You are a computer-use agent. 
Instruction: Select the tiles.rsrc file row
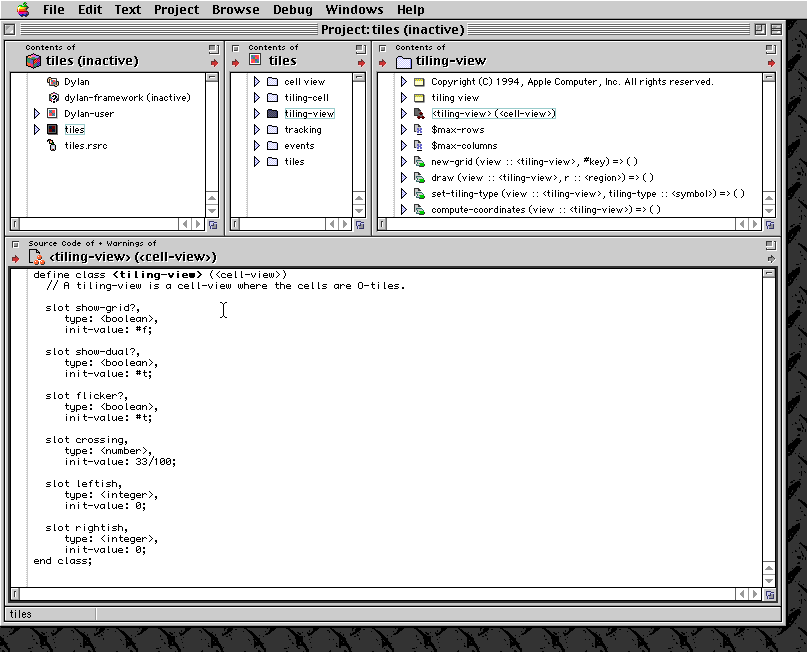(86, 146)
